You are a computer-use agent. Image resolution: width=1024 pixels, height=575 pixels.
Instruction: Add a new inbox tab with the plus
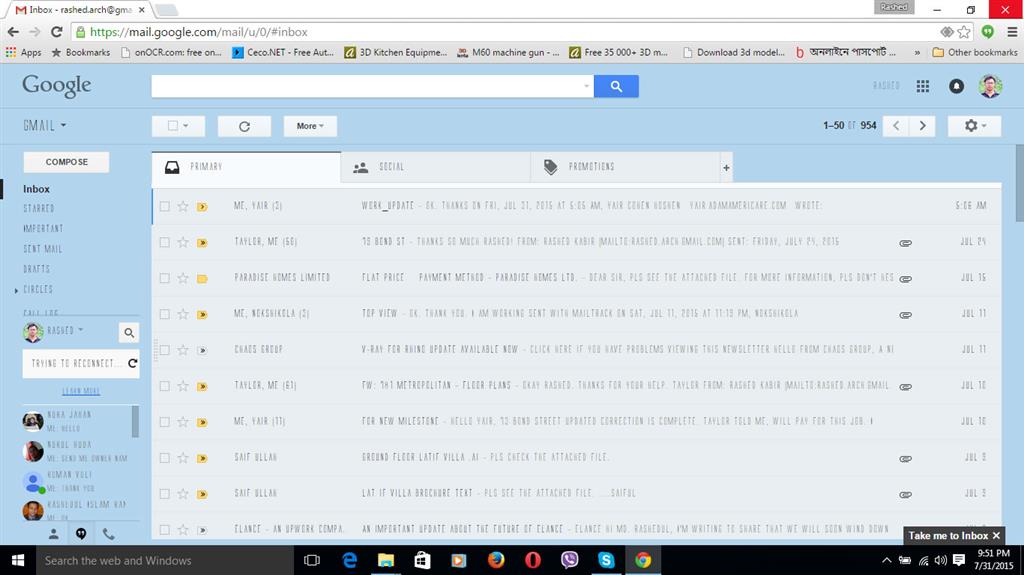pos(726,168)
